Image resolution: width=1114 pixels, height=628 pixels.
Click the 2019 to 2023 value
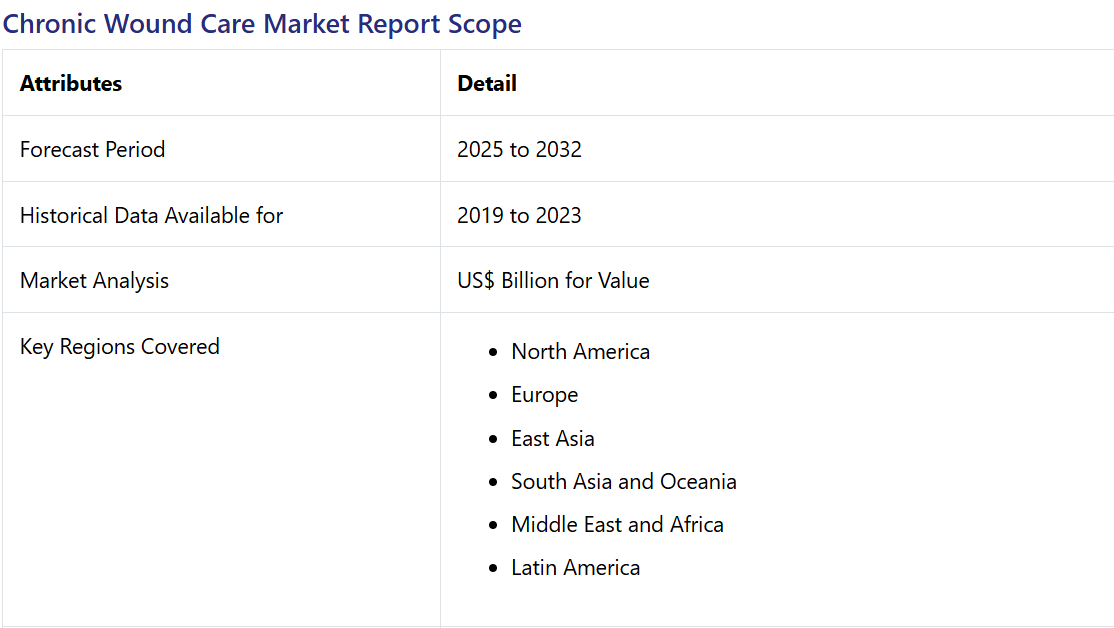coord(519,216)
